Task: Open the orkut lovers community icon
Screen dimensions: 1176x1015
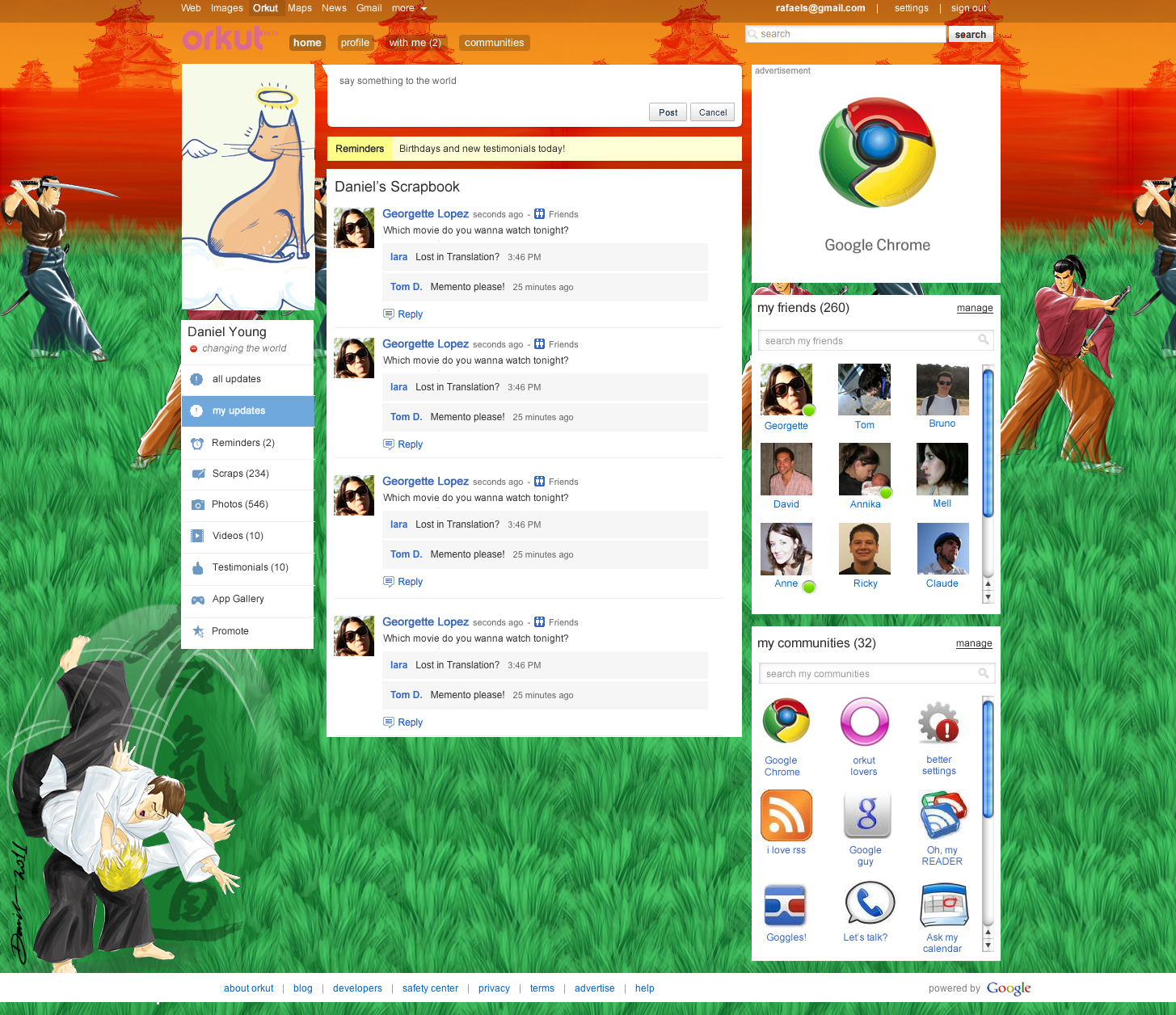Action: point(864,722)
